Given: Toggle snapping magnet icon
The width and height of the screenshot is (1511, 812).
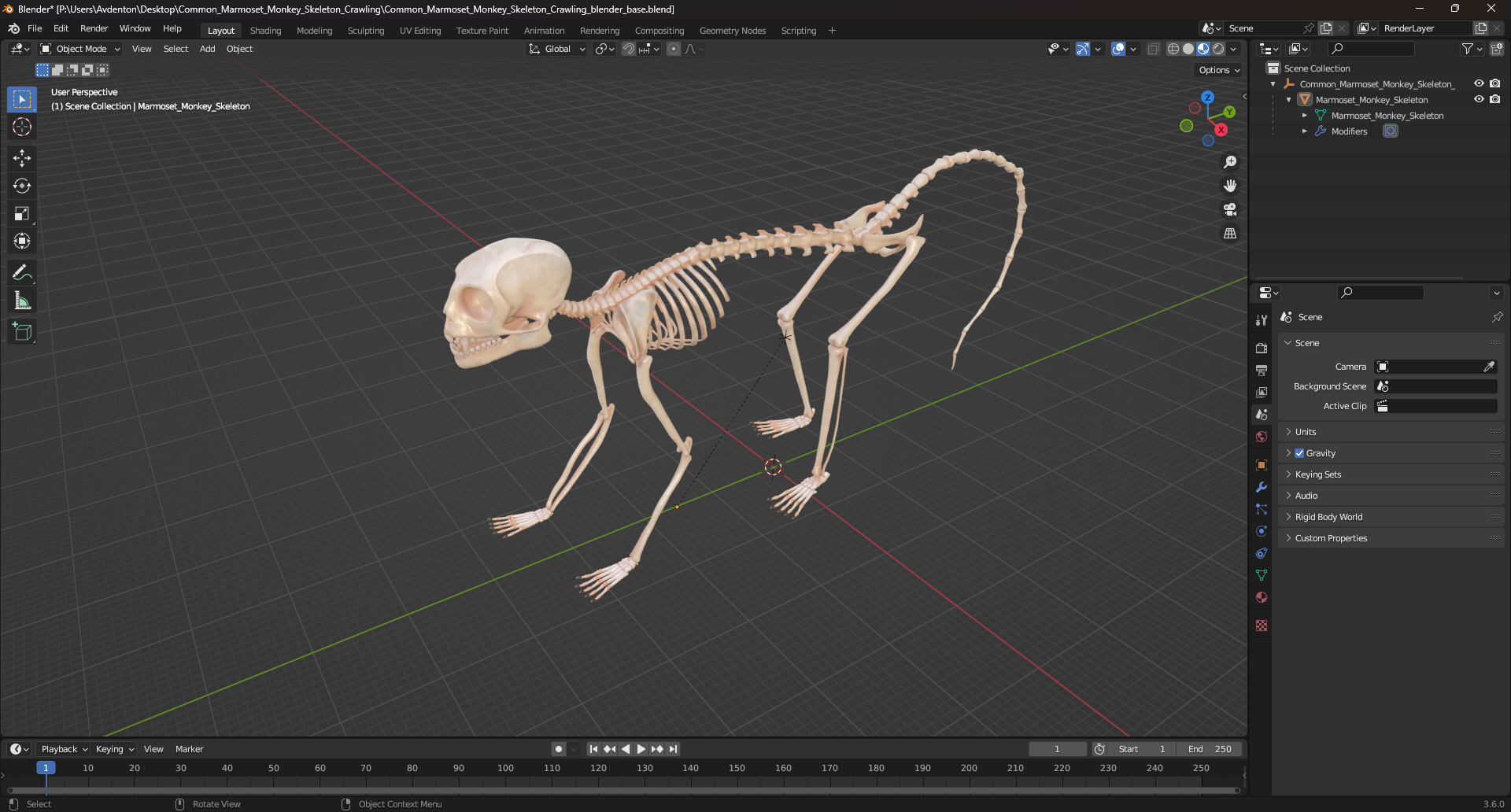Looking at the screenshot, I should click(x=628, y=49).
